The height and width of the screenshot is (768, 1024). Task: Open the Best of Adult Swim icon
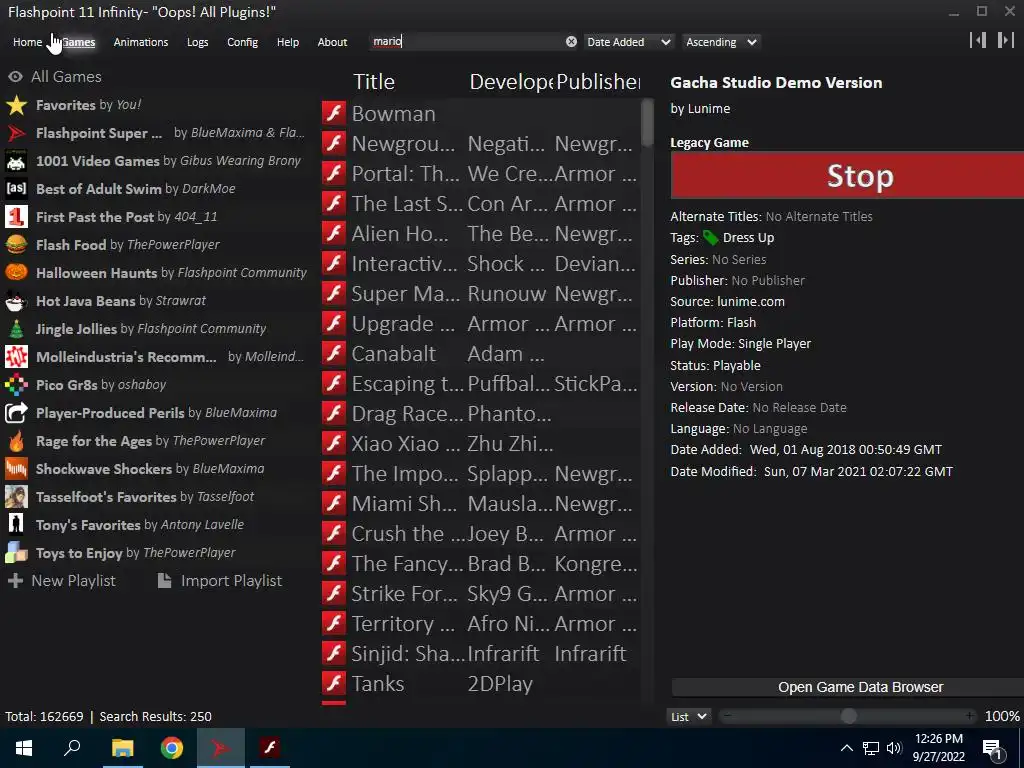[16, 189]
